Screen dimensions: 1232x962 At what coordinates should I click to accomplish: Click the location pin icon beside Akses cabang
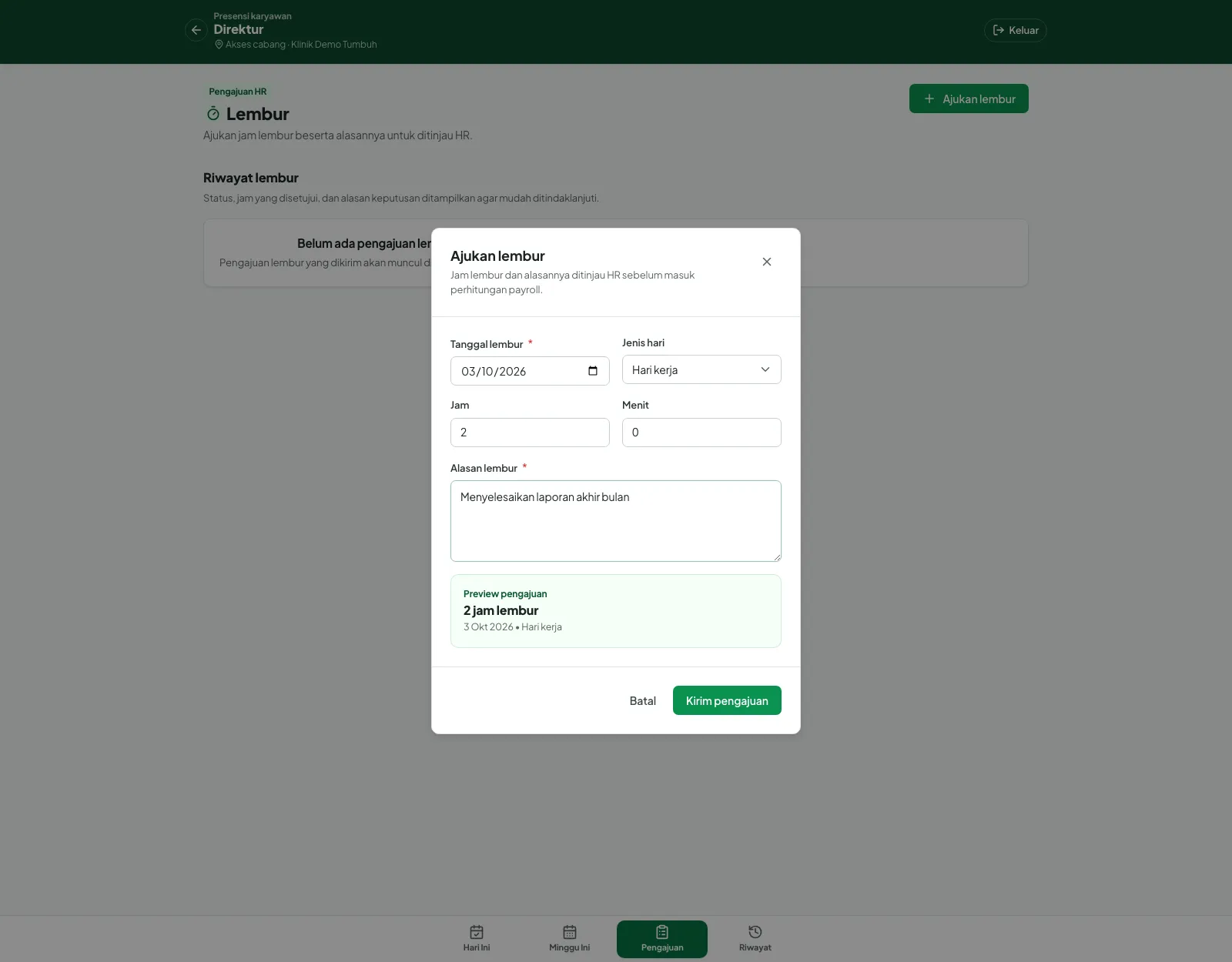point(219,45)
